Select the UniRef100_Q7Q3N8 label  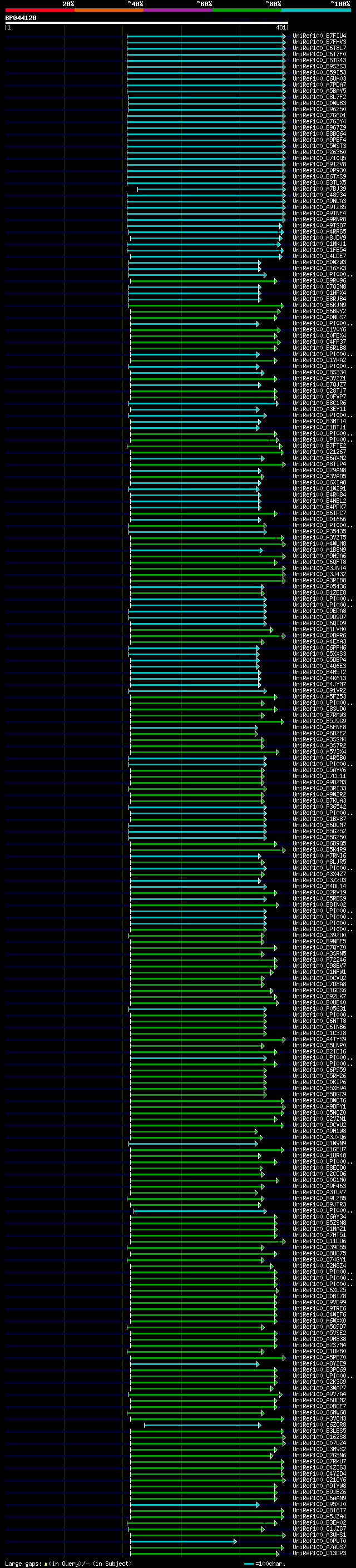click(x=319, y=288)
